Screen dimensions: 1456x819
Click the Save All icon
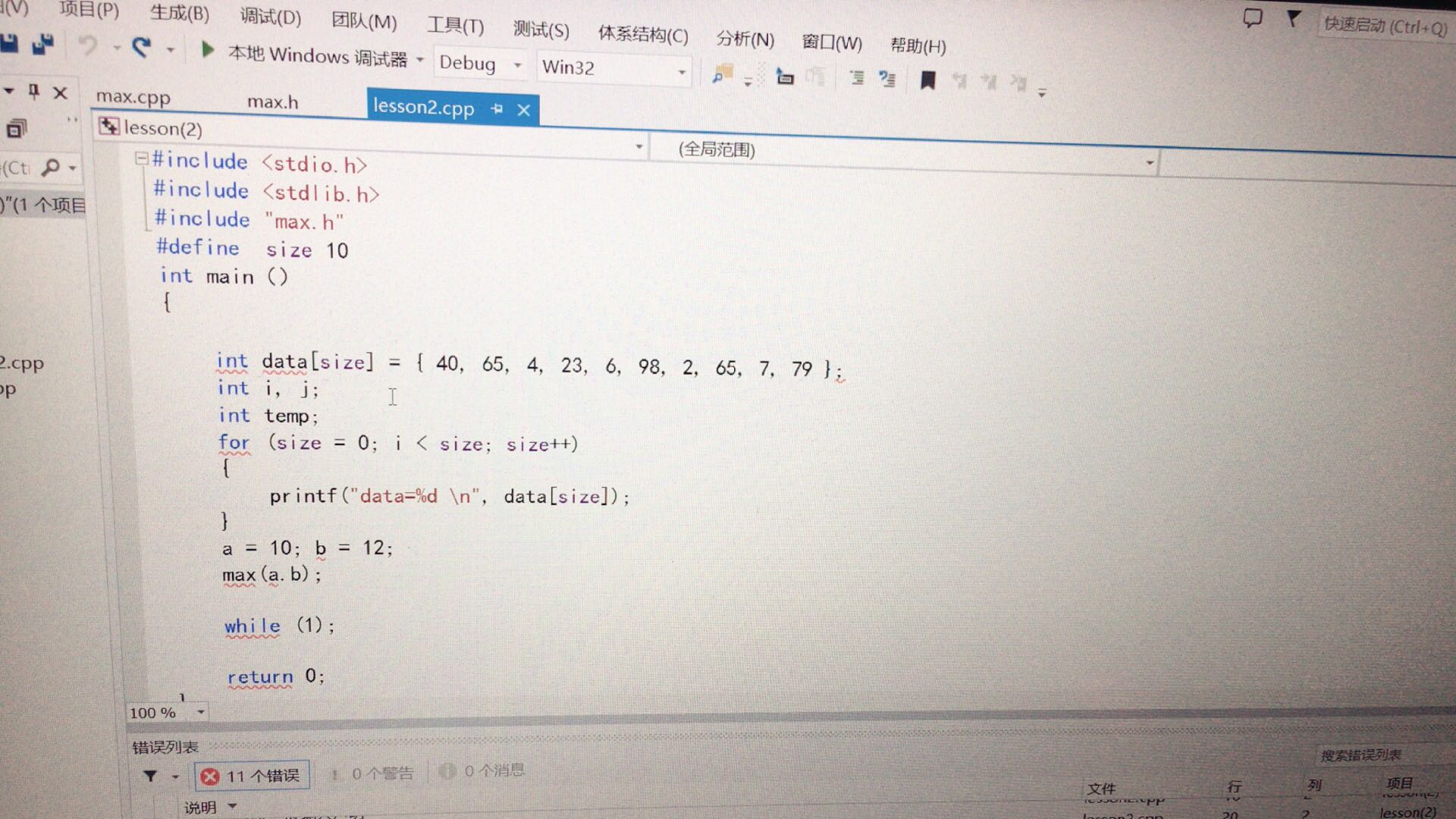[42, 44]
